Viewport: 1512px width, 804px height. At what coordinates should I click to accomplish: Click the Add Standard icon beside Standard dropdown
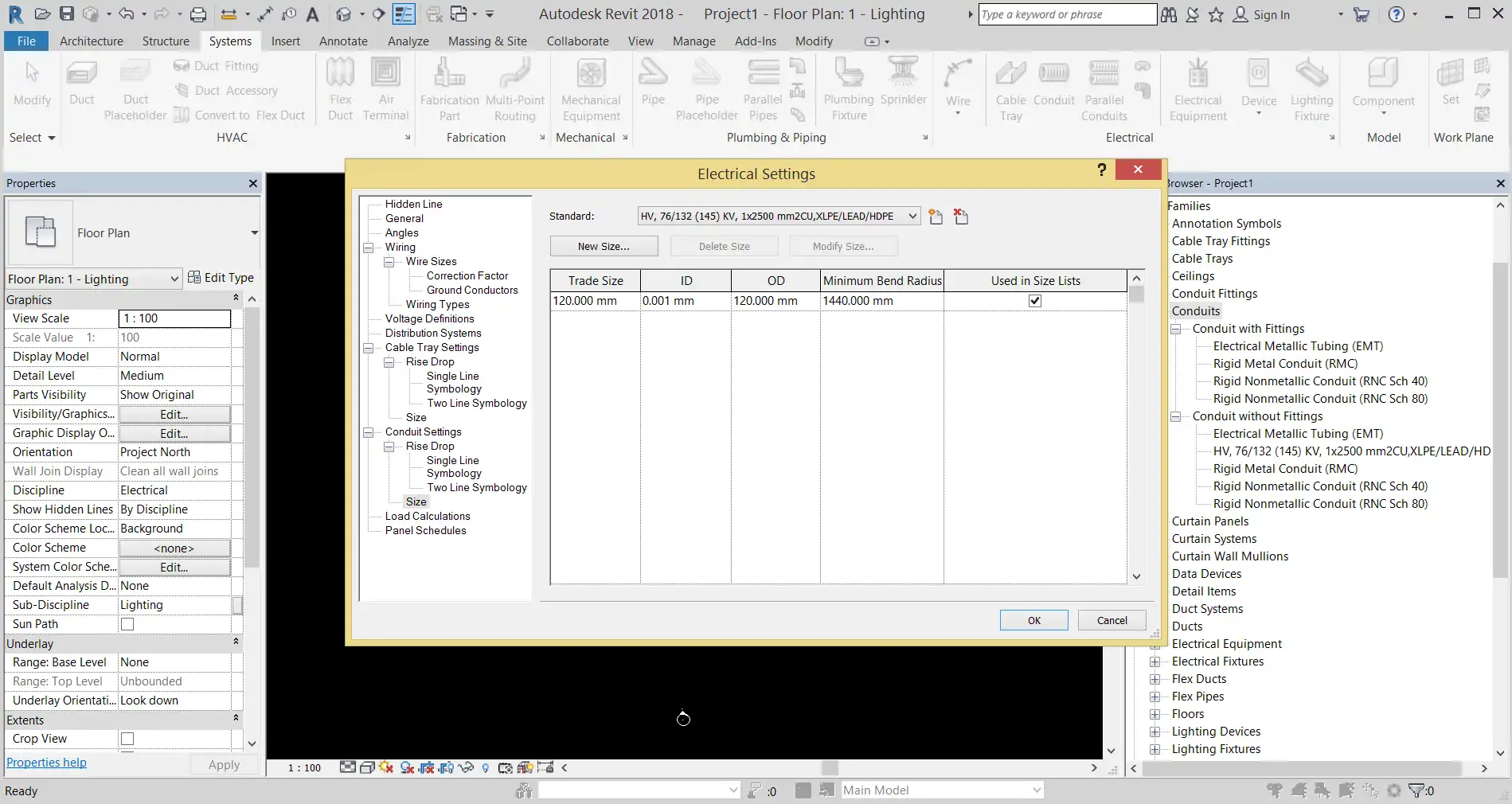936,217
